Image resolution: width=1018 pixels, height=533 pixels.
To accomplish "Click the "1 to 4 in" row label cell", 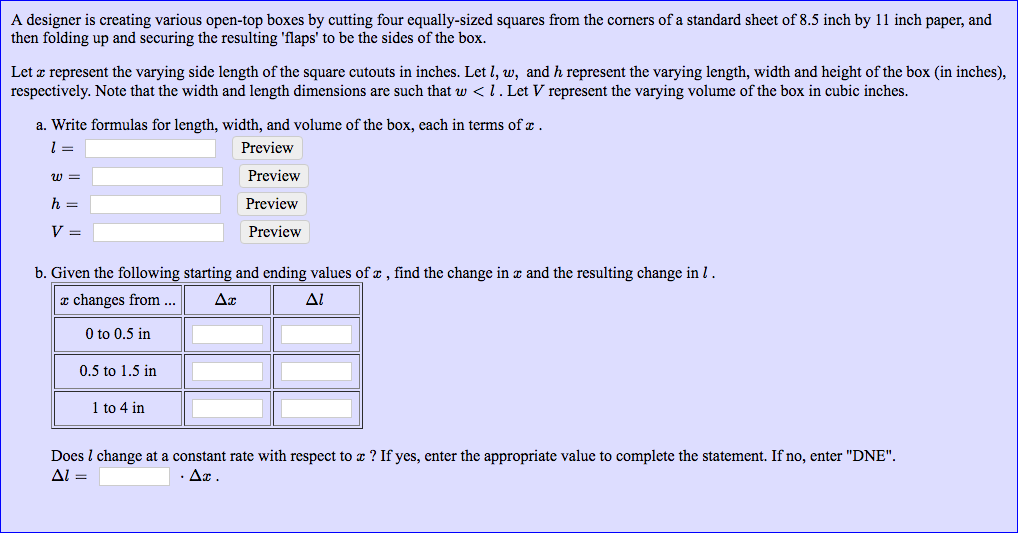I will pos(118,408).
